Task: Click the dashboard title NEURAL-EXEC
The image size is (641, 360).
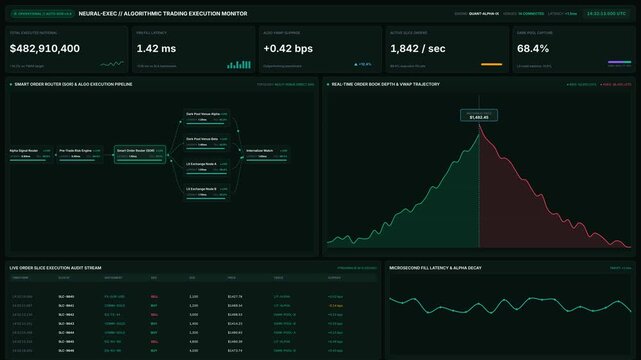Action: coord(163,13)
